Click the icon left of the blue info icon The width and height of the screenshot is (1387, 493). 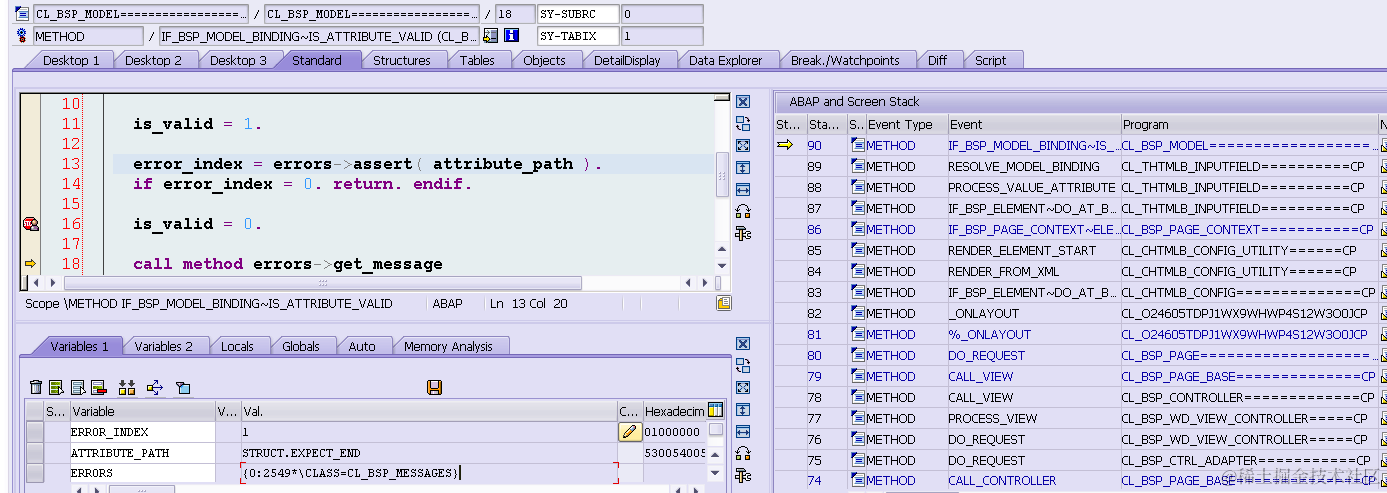[x=490, y=36]
